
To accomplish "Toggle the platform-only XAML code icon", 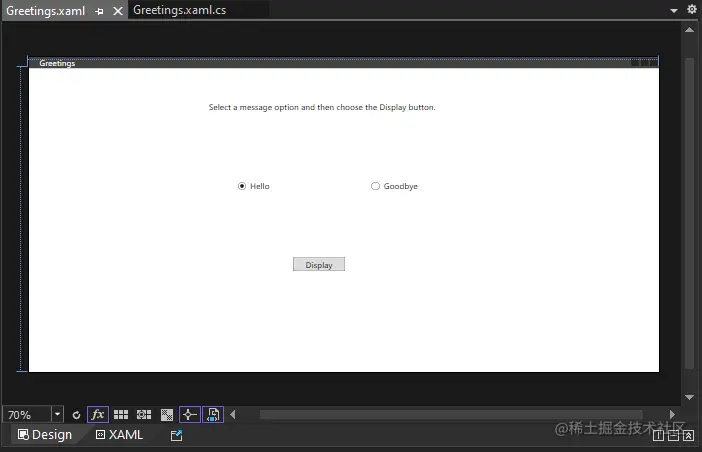I will click(213, 414).
